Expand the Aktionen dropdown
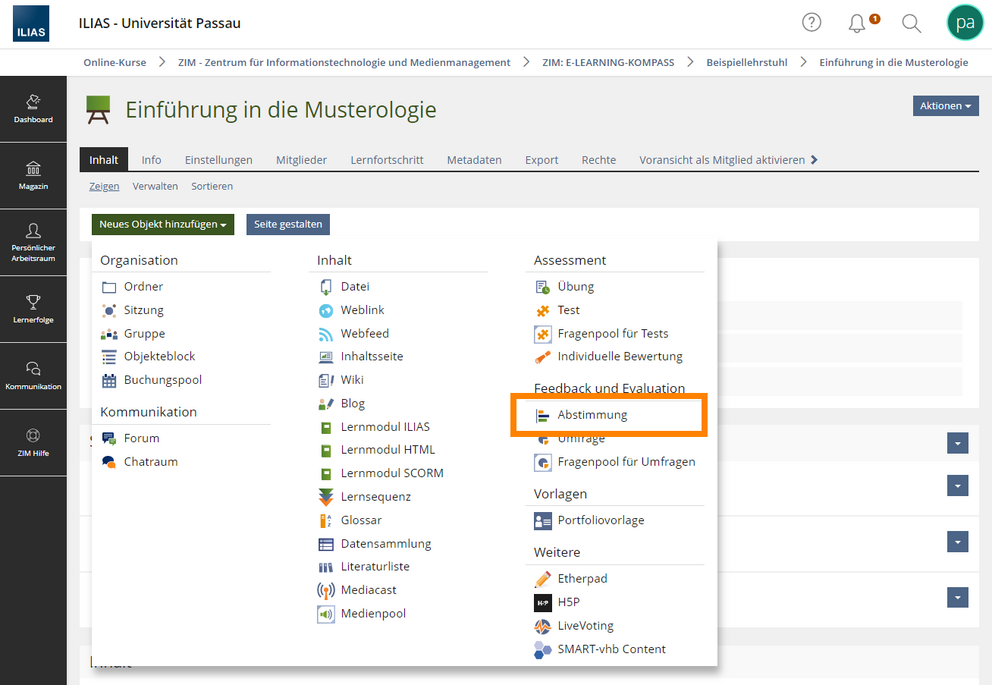The height and width of the screenshot is (685, 992). pyautogui.click(x=945, y=106)
